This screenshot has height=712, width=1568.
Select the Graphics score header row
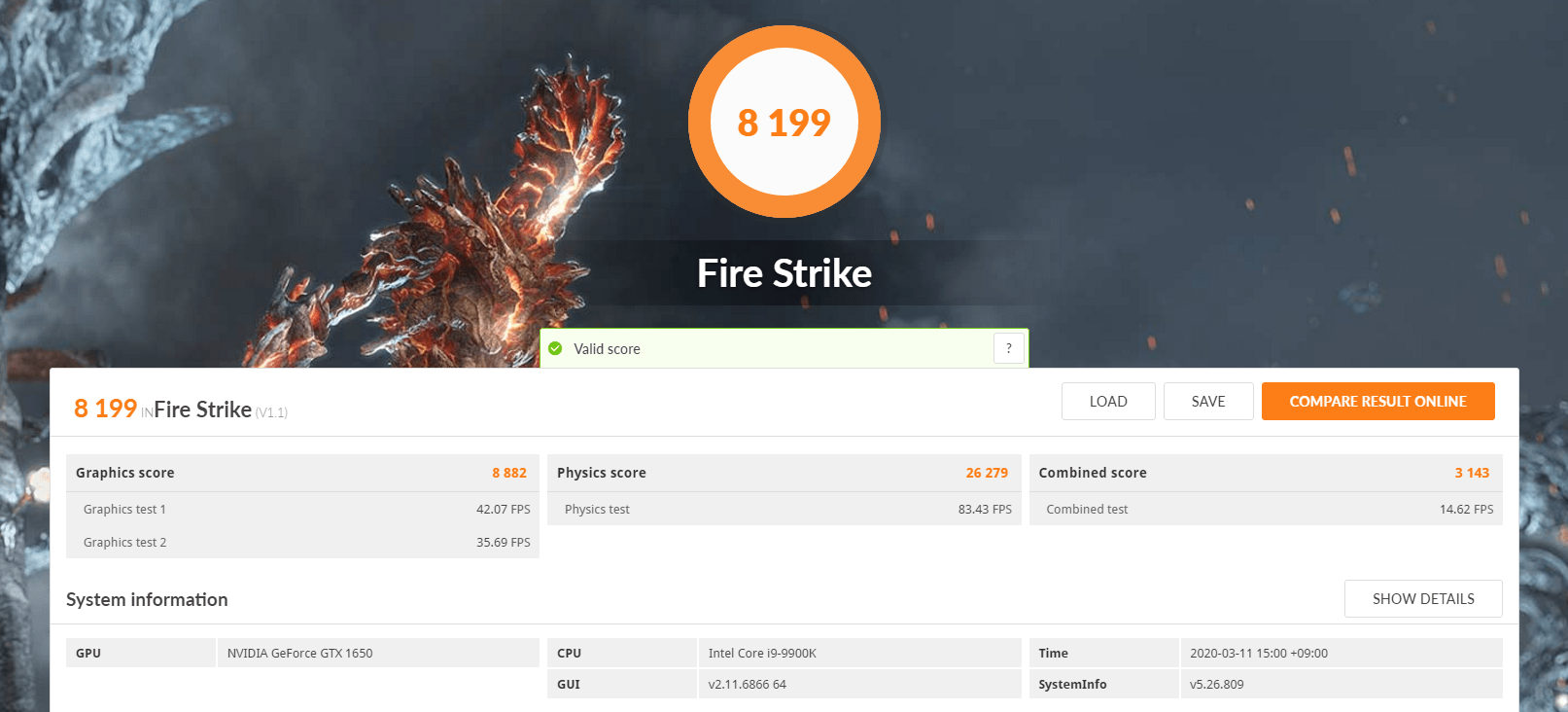coord(302,473)
